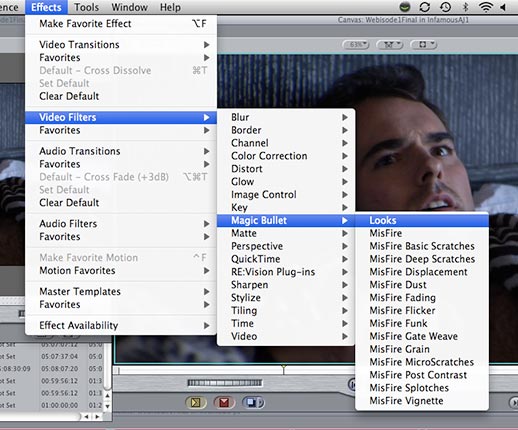
Task: Select Clear Default under audio transitions
Action: point(121,203)
